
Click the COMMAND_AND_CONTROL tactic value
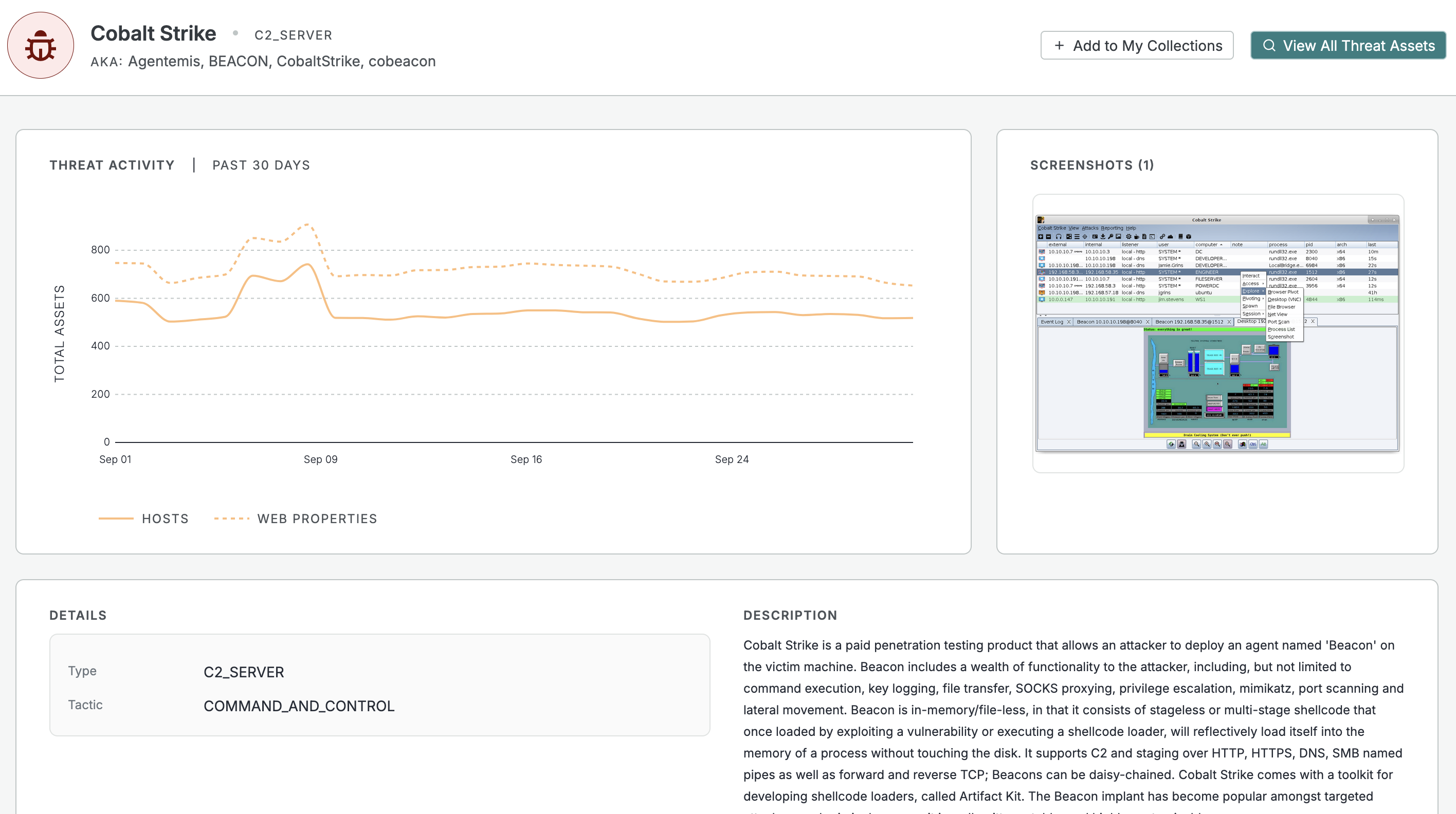298,706
